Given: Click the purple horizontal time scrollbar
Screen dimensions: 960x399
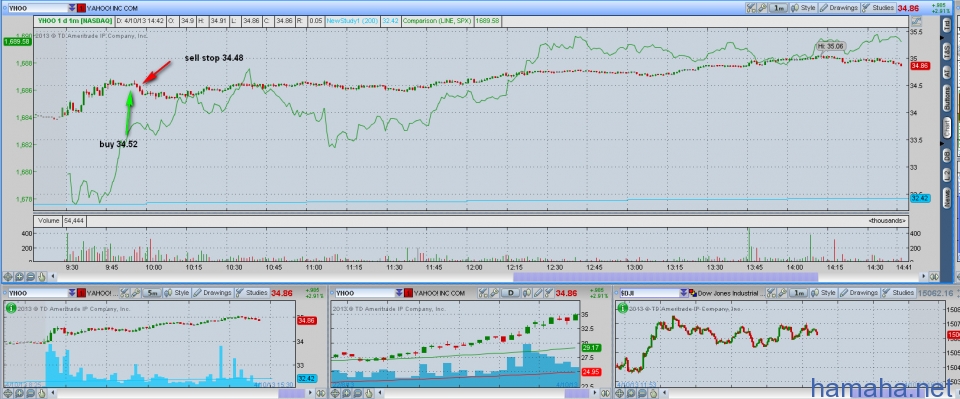Looking at the screenshot, I should [666, 277].
